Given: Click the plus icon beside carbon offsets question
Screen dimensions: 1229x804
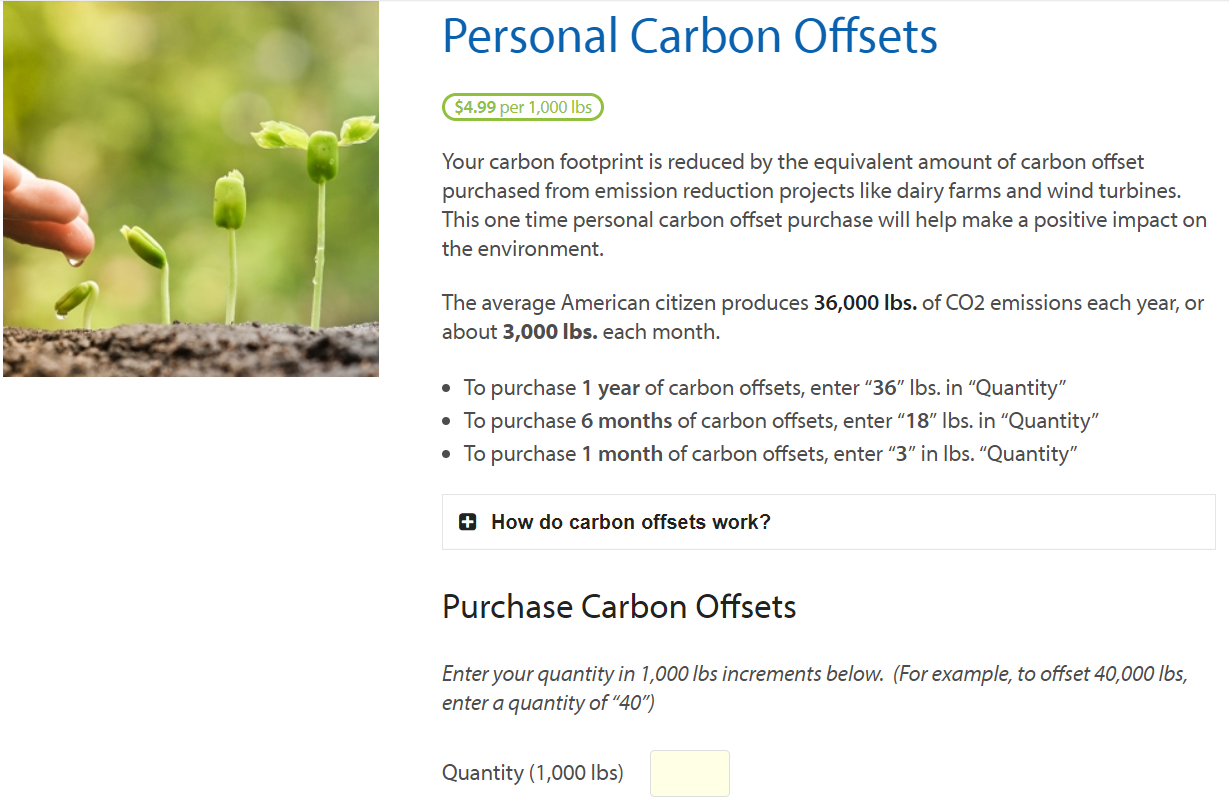Looking at the screenshot, I should point(467,522).
